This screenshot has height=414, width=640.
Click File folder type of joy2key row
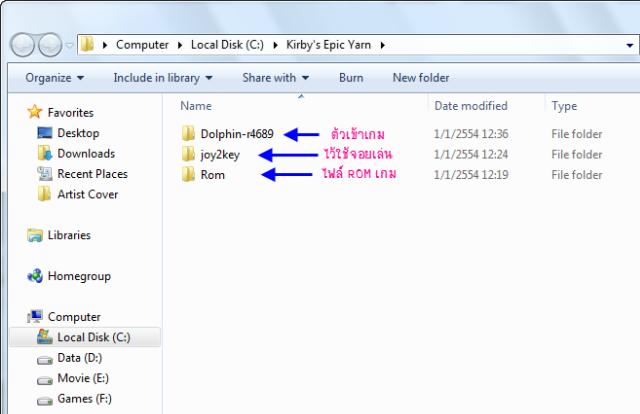[576, 154]
